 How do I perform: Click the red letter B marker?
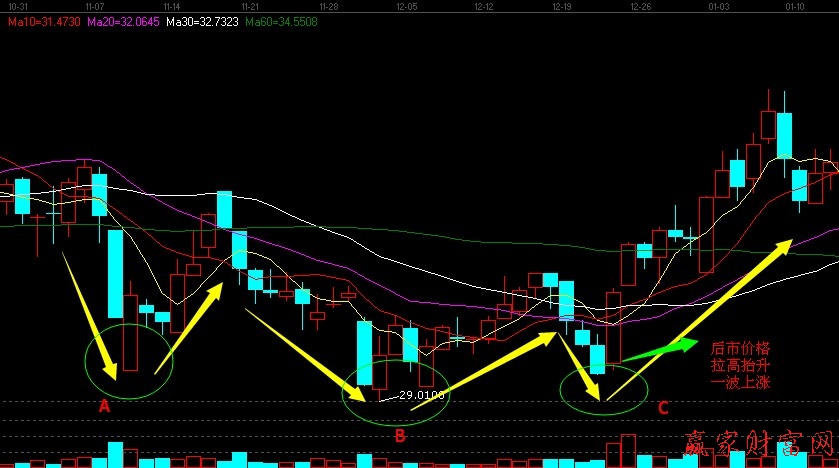399,434
